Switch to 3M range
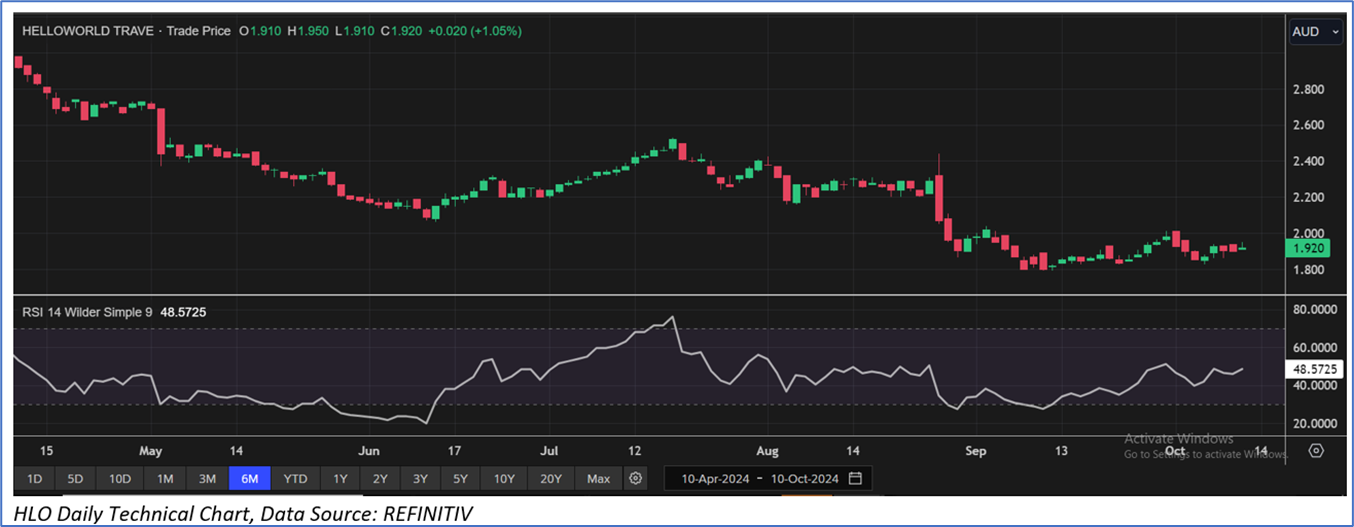Image resolution: width=1354 pixels, height=527 pixels. click(x=207, y=479)
